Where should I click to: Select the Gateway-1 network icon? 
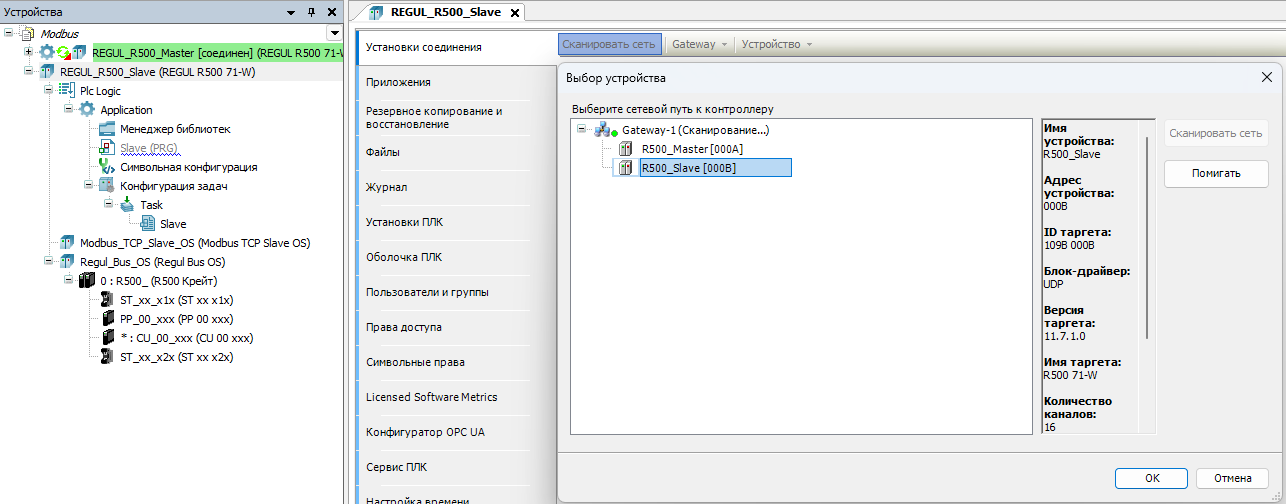[604, 130]
